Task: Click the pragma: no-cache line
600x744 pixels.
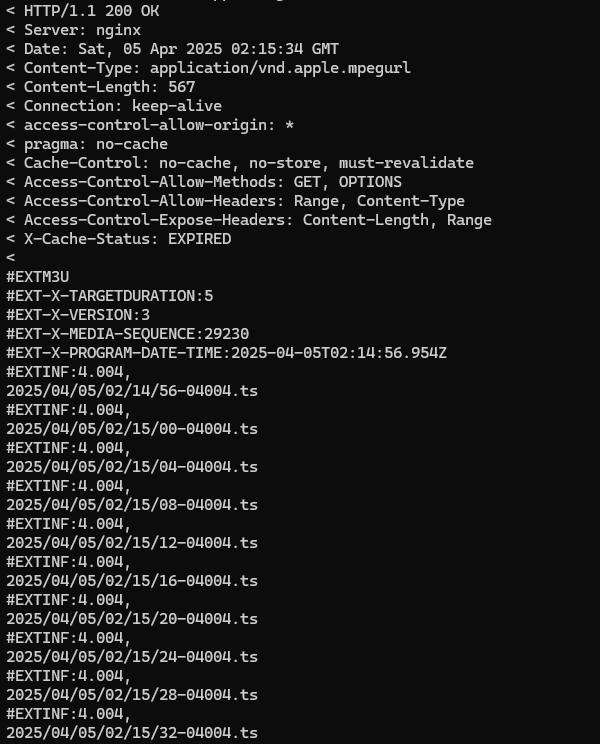Action: [87, 144]
